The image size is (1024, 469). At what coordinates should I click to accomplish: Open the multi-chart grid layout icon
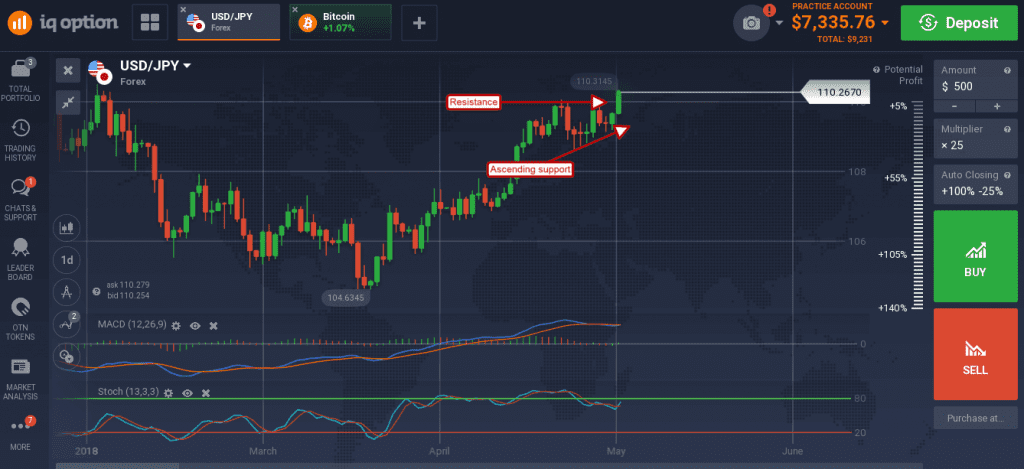pos(150,23)
